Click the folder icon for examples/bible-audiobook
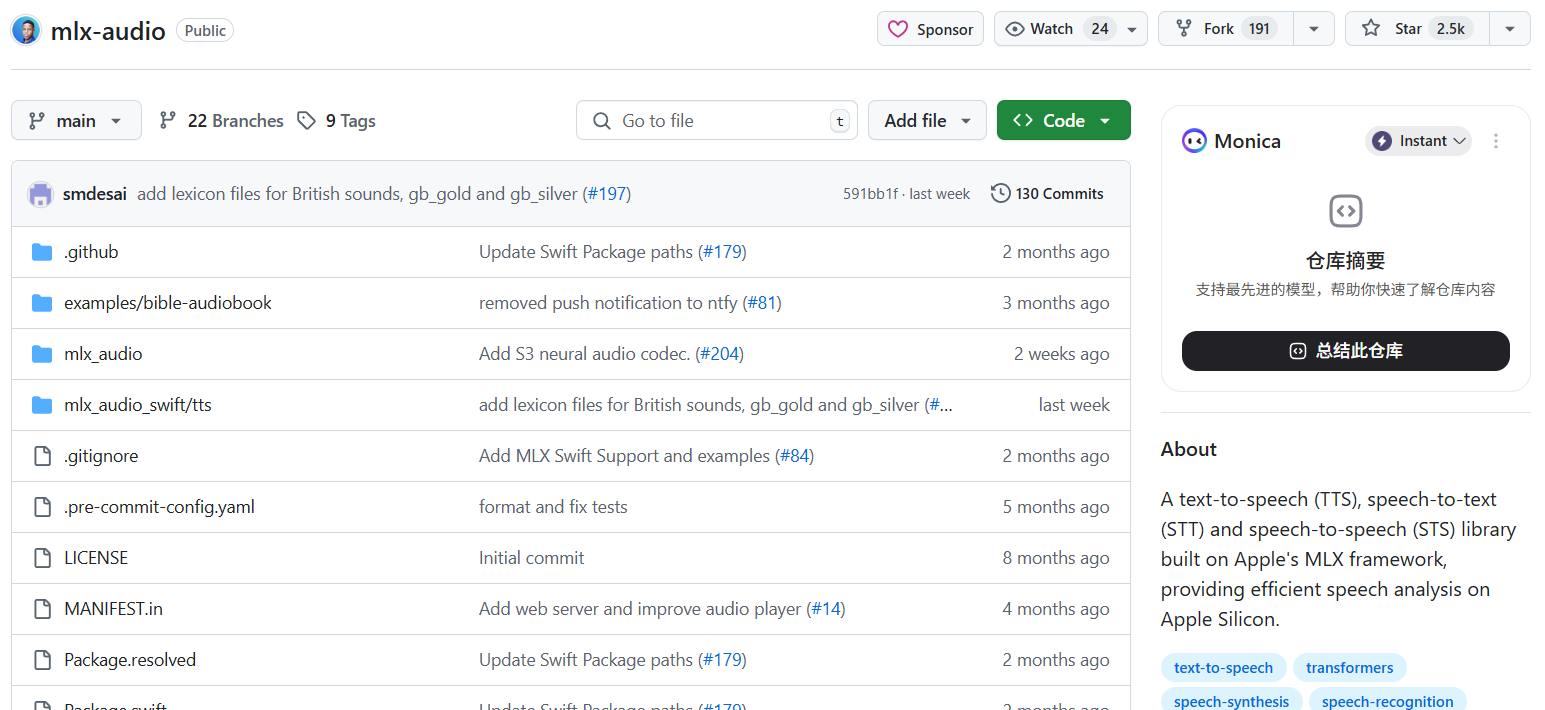The image size is (1545, 710). click(42, 303)
